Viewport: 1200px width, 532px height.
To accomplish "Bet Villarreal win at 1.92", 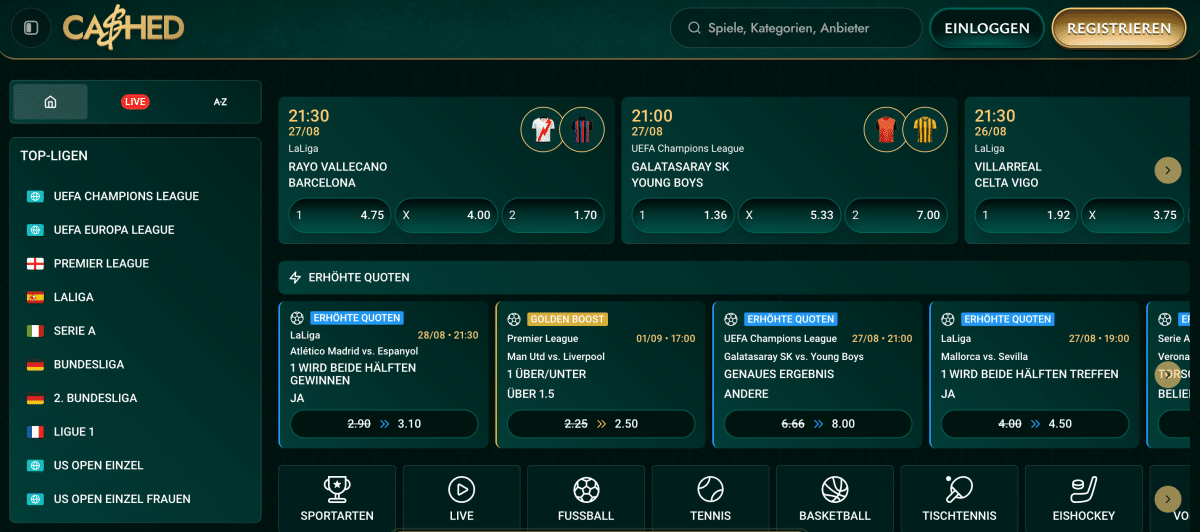I will click(1026, 215).
